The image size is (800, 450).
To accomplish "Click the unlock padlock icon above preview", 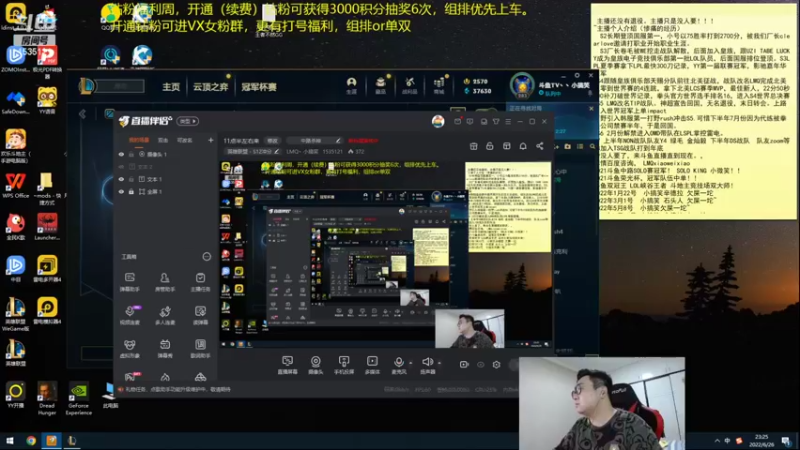I will [x=490, y=146].
